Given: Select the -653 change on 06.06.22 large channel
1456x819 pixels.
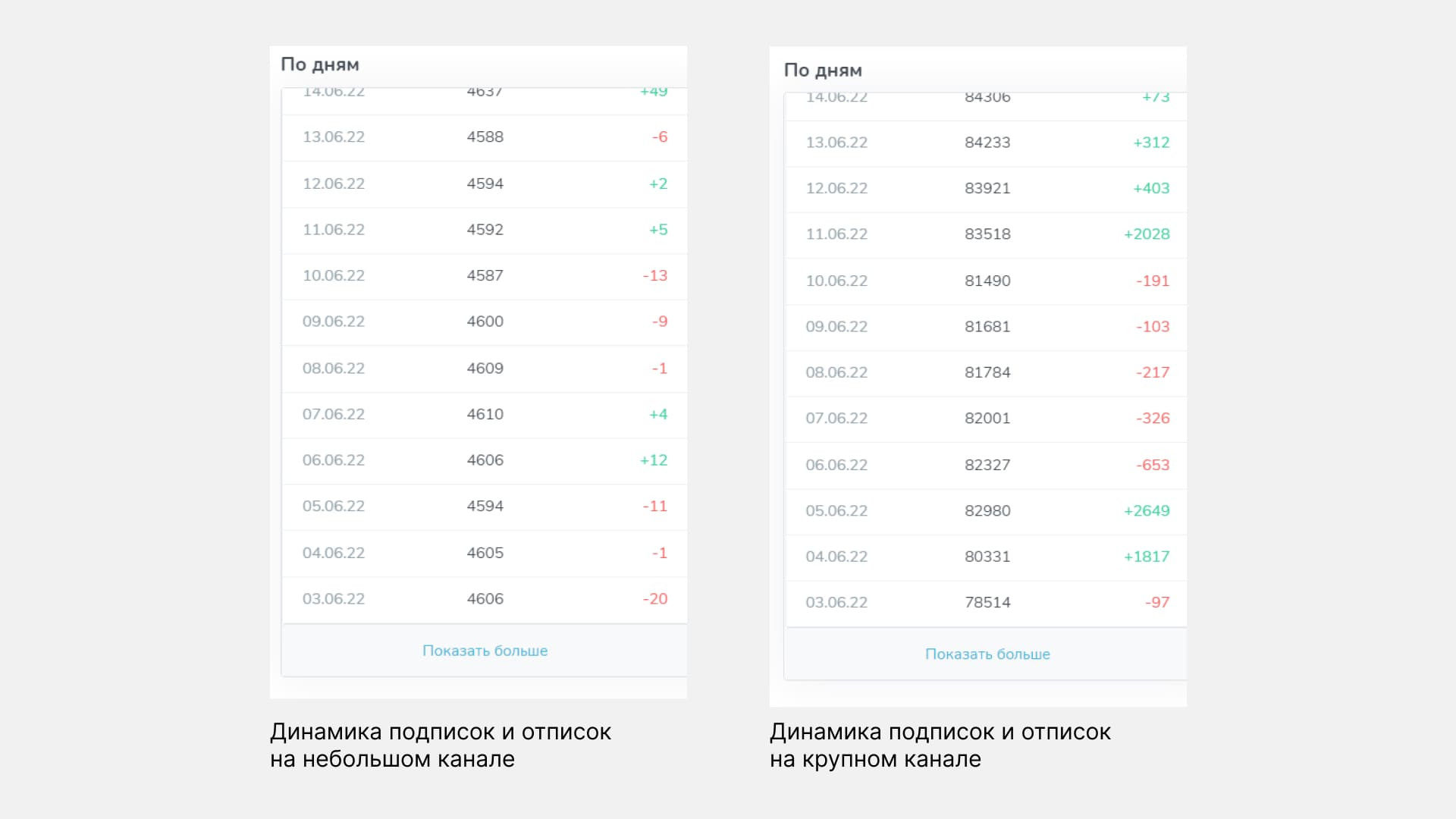Looking at the screenshot, I should 1152,464.
